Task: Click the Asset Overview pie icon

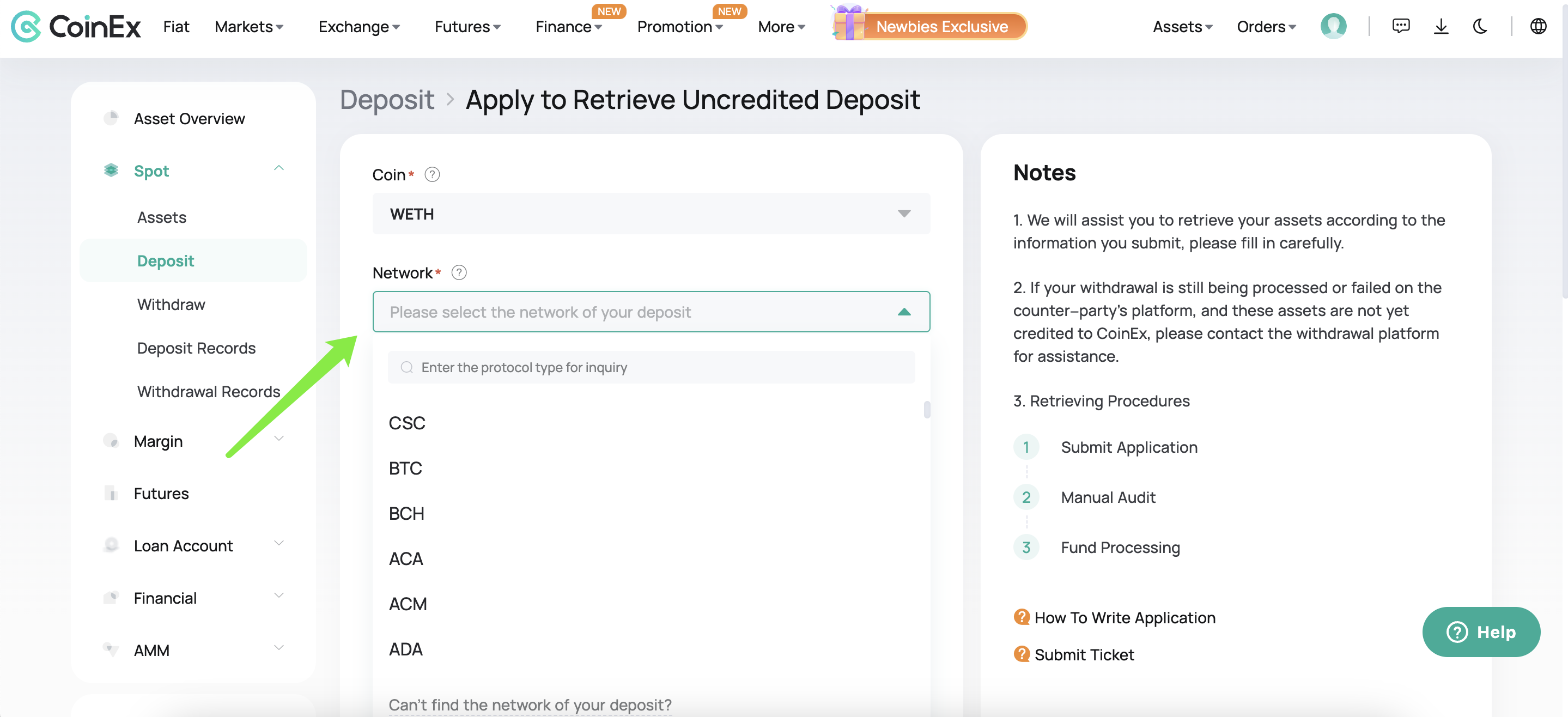Action: tap(111, 118)
